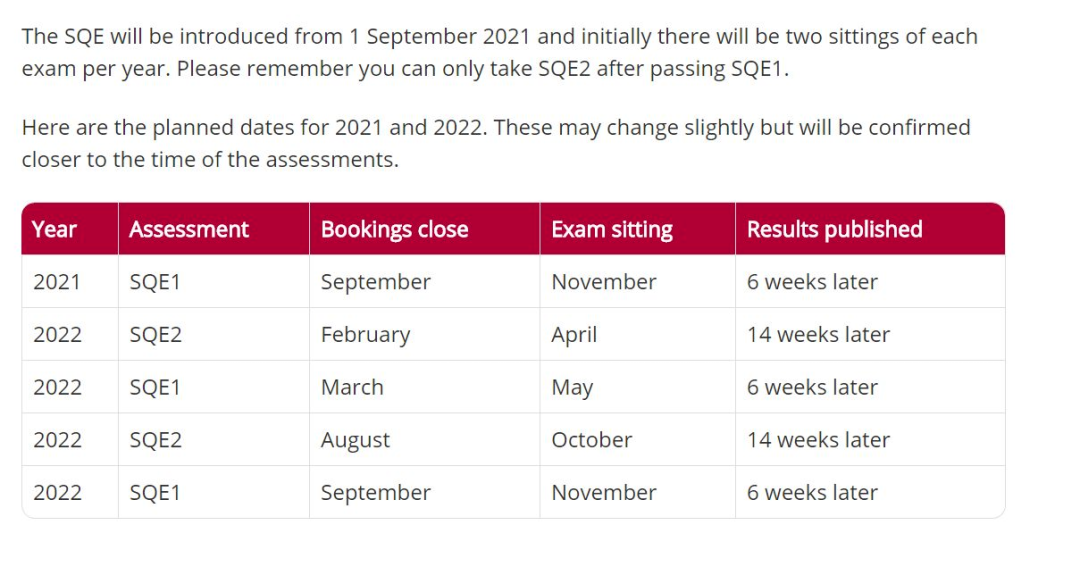Click 14 weeks later in April row

[x=818, y=335]
